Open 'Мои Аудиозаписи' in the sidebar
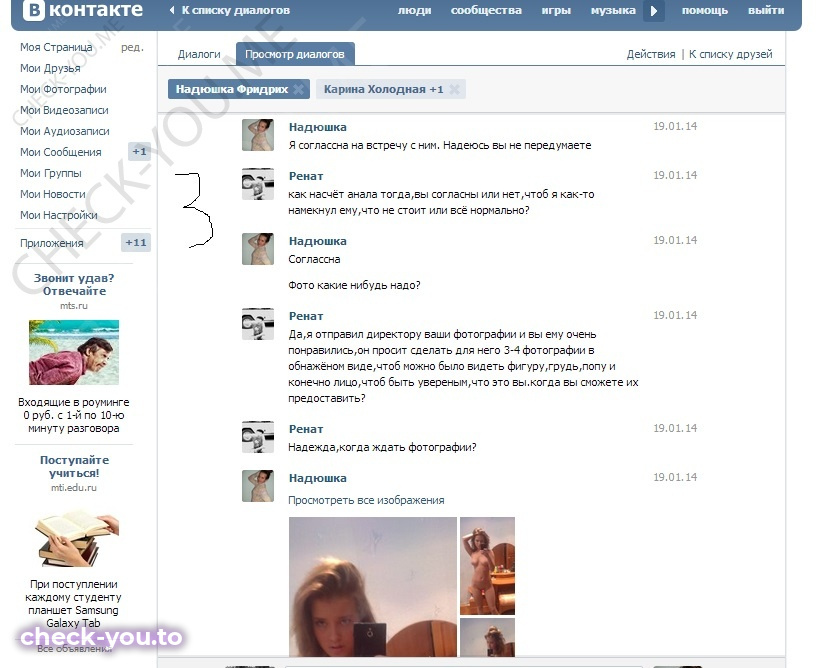The image size is (840, 668). click(x=65, y=131)
